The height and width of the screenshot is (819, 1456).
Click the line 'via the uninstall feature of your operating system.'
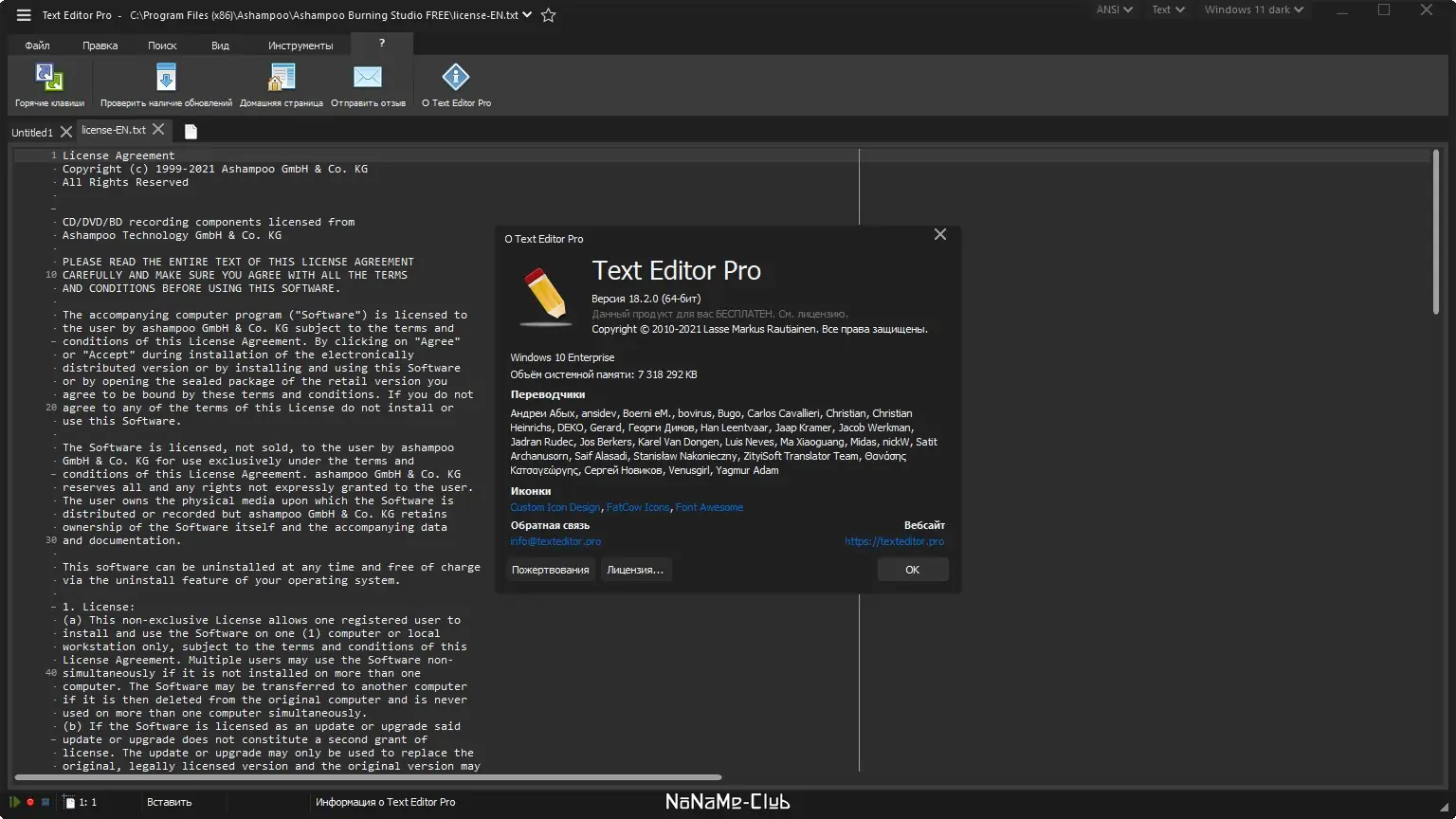[x=231, y=580]
